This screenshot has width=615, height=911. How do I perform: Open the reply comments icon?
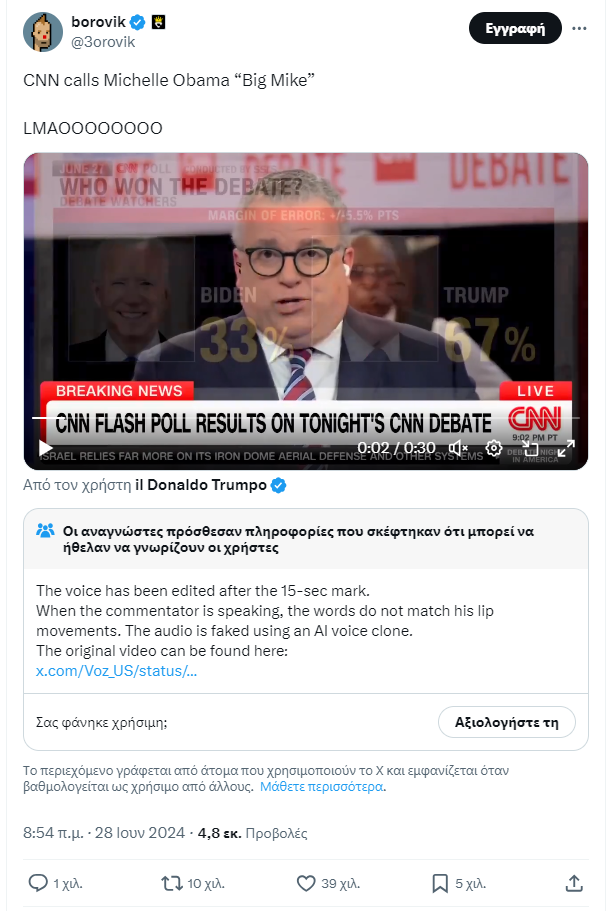[x=38, y=883]
